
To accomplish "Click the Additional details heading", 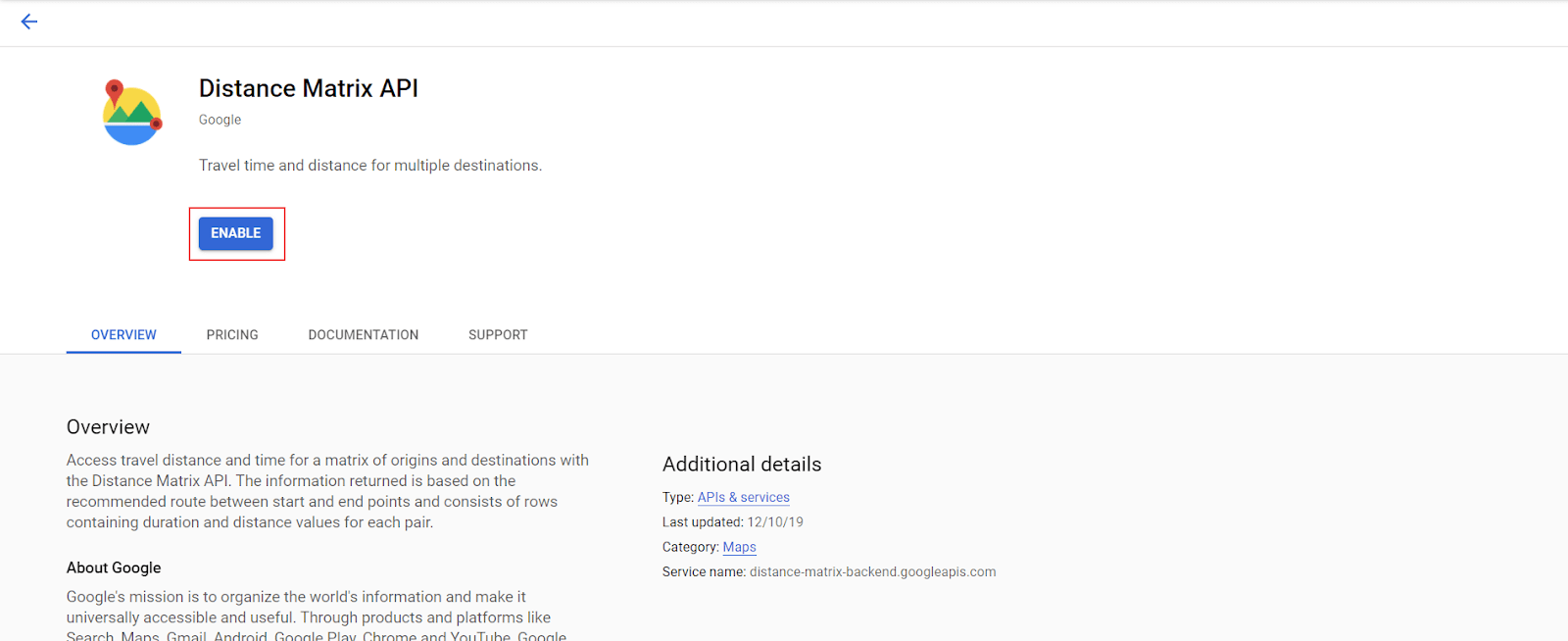I will click(741, 464).
